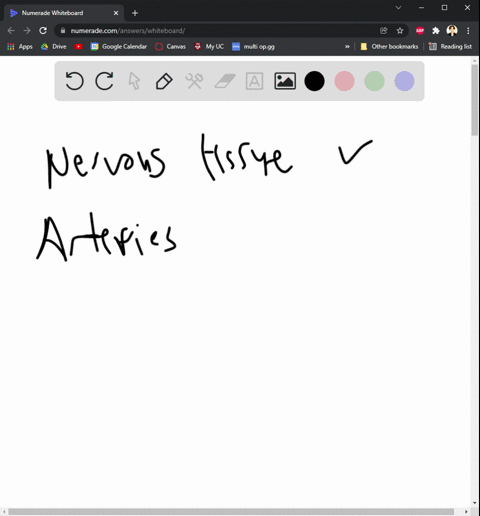Insert an image onto the whiteboard
480x516 pixels.
(x=285, y=81)
